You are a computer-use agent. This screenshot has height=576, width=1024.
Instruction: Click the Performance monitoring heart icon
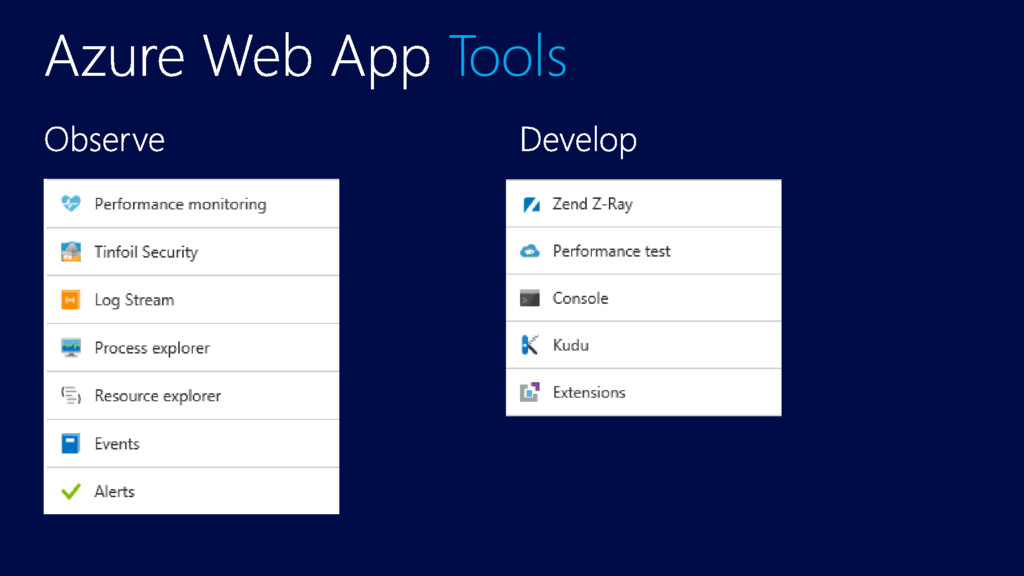click(71, 204)
